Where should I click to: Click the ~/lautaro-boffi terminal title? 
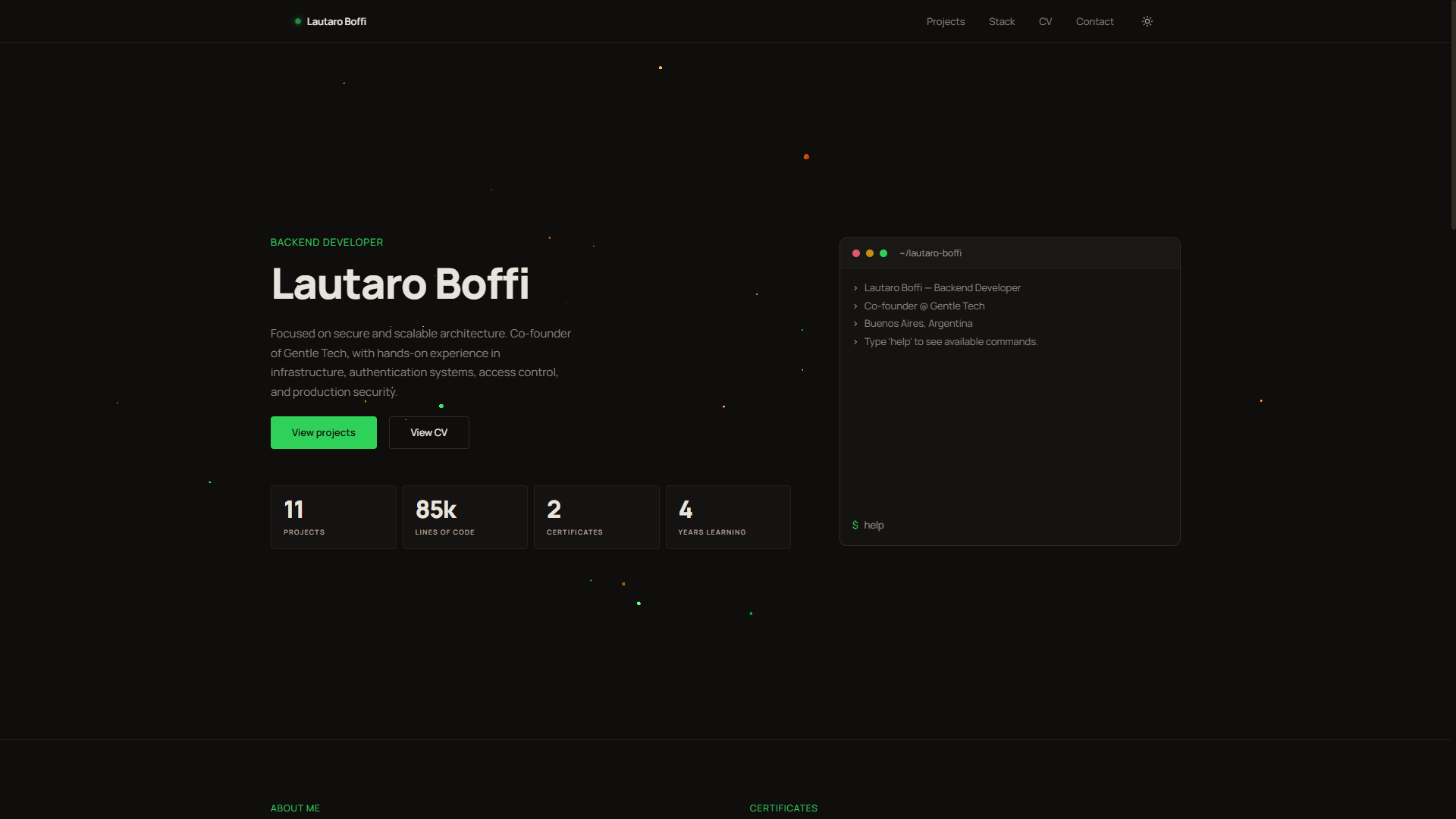pyautogui.click(x=930, y=253)
